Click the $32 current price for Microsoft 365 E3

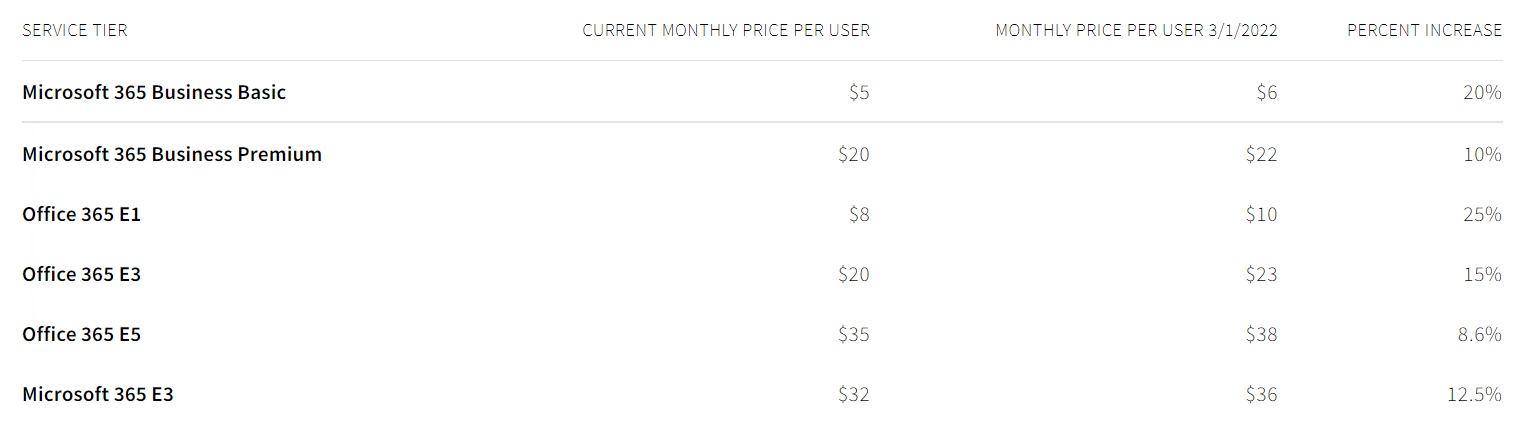pyautogui.click(x=854, y=394)
